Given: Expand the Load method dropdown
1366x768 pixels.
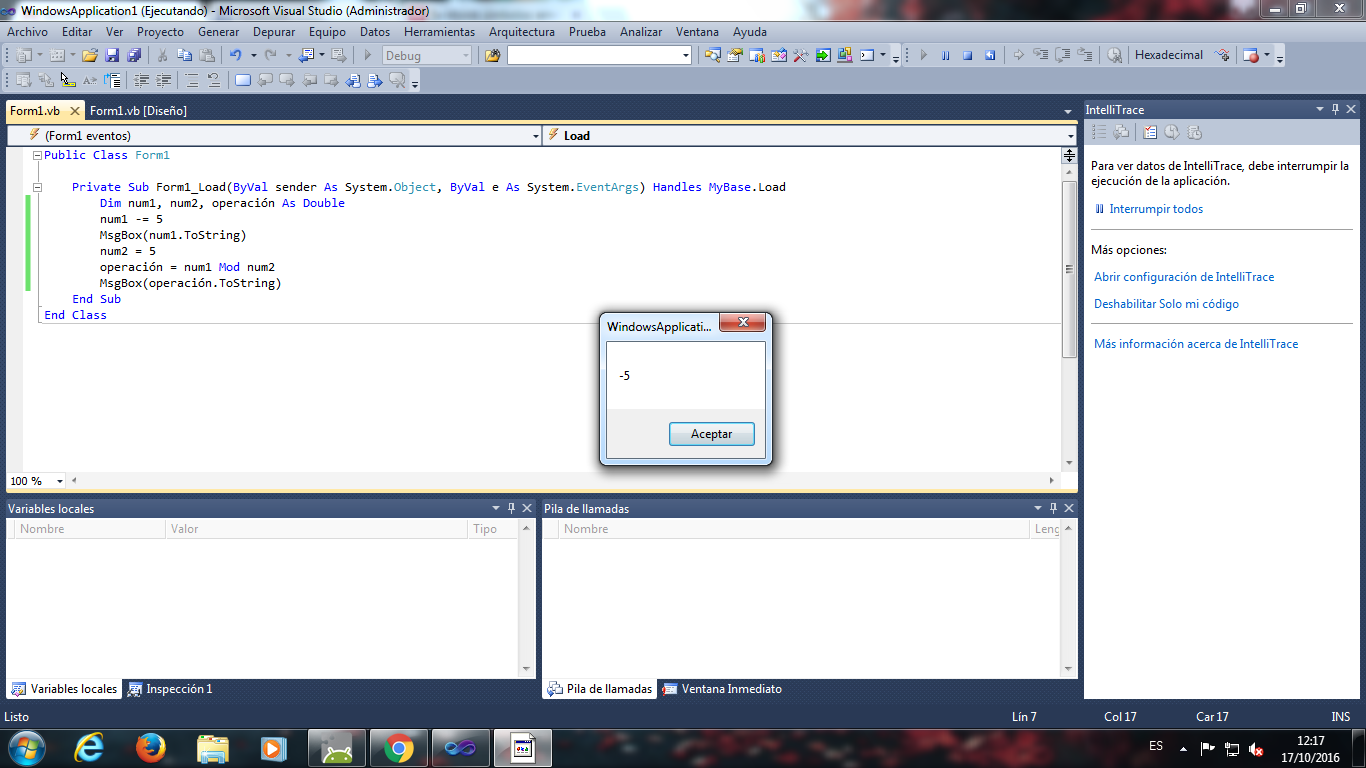Looking at the screenshot, I should click(1070, 136).
